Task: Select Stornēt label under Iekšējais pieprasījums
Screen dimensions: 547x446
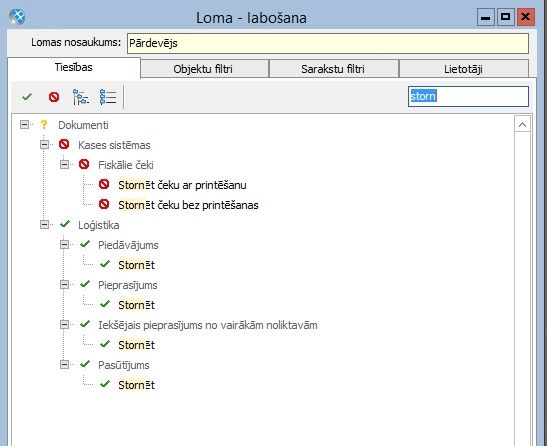Action: [136, 345]
